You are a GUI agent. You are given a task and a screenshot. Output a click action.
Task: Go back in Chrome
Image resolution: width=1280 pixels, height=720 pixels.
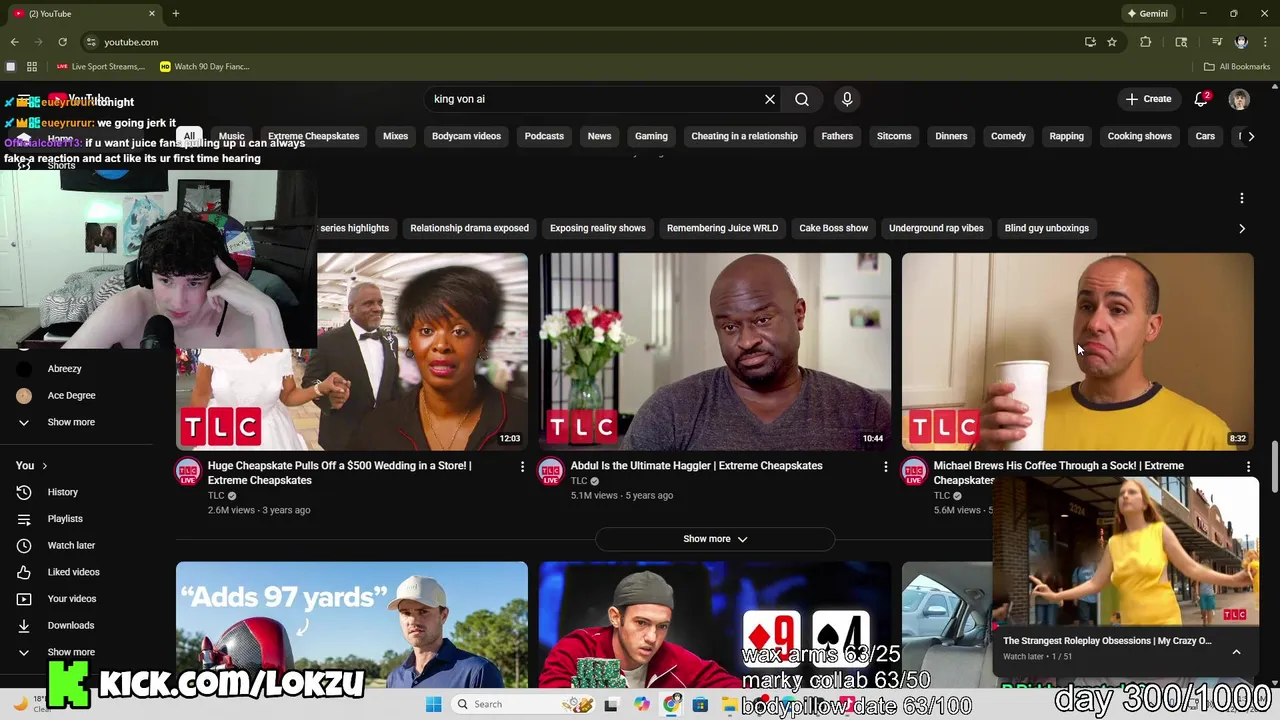(14, 42)
